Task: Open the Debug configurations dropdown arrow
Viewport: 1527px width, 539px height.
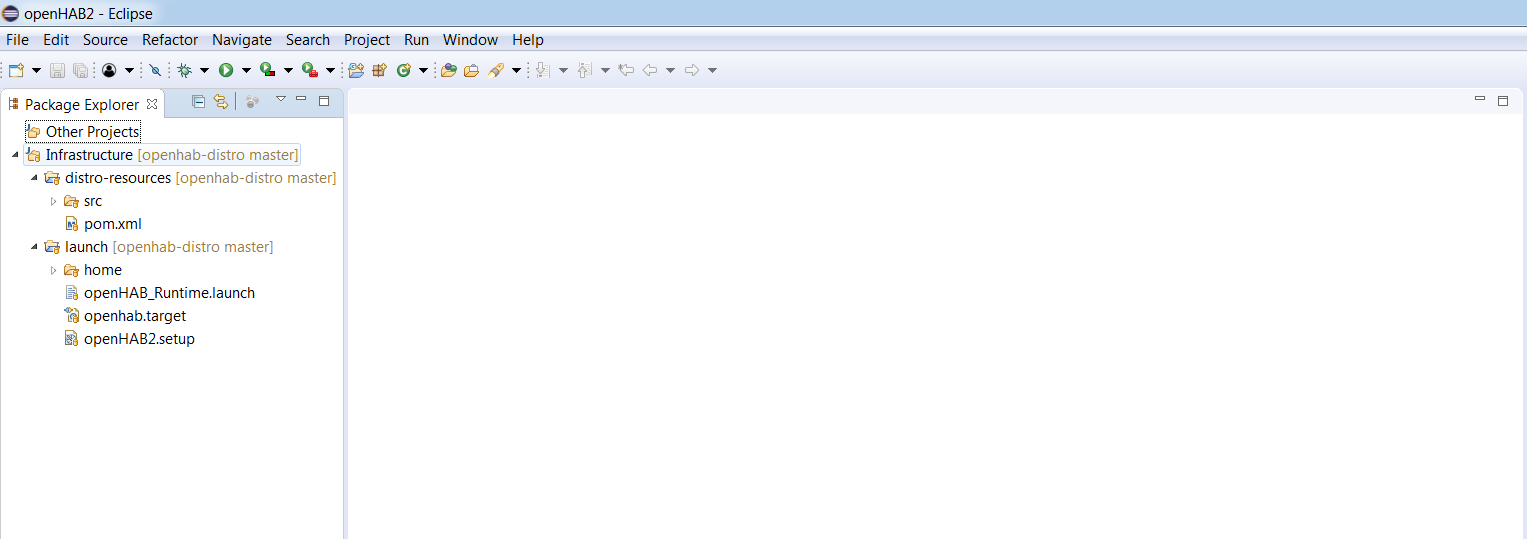Action: click(204, 70)
